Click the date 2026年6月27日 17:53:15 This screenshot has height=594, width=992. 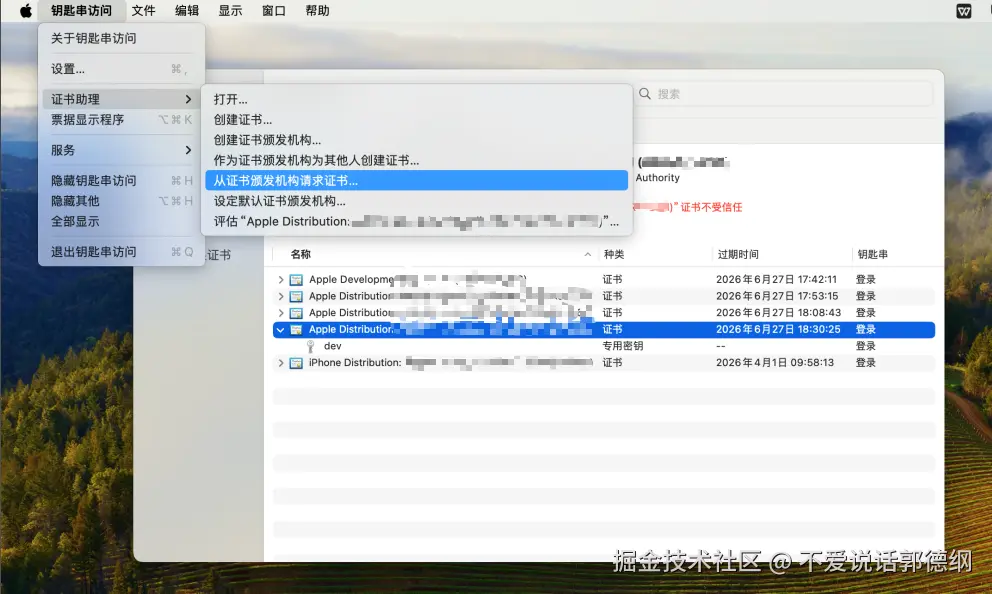[777, 296]
